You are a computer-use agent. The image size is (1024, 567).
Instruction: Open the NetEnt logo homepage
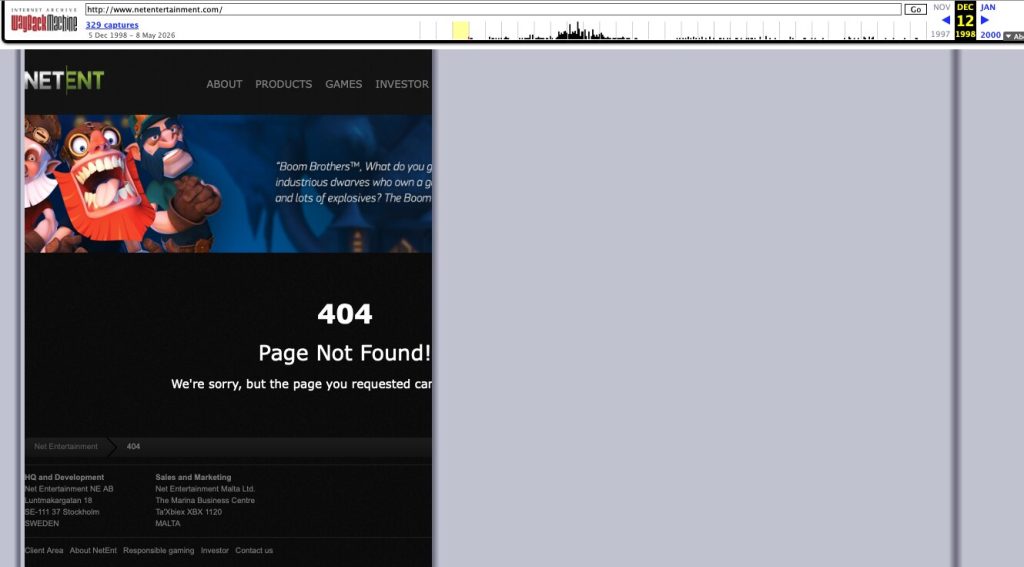tap(64, 80)
